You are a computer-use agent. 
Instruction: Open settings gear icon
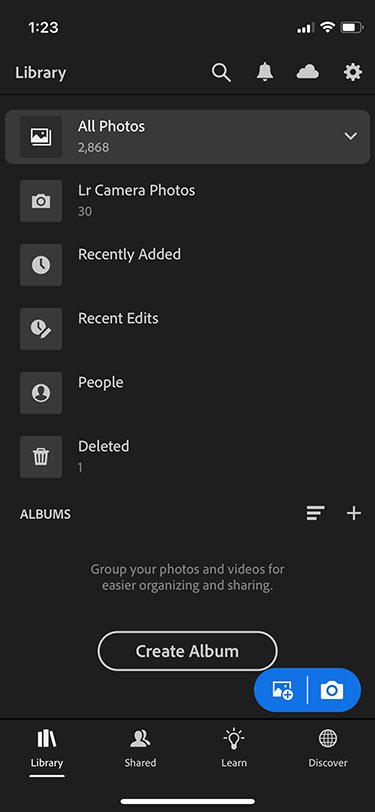pyautogui.click(x=353, y=72)
